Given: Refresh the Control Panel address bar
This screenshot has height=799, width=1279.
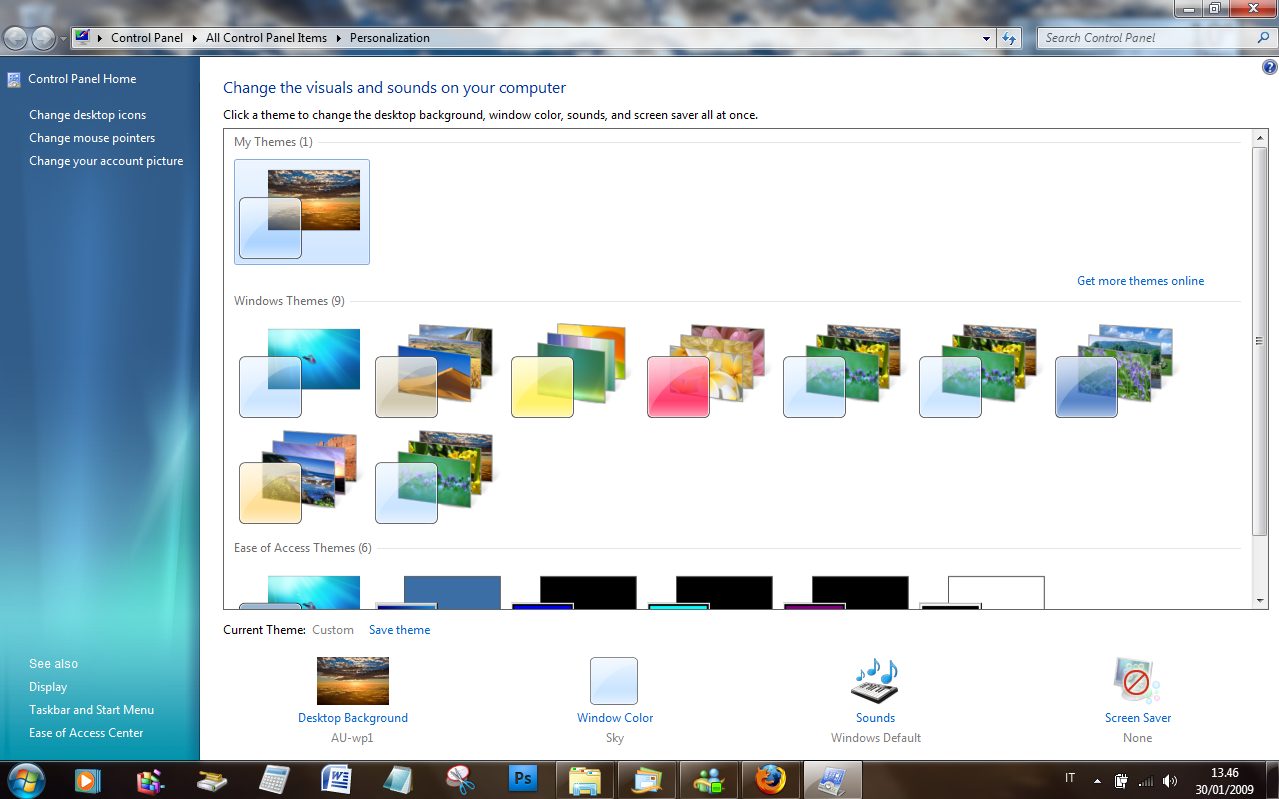Looking at the screenshot, I should (1009, 38).
